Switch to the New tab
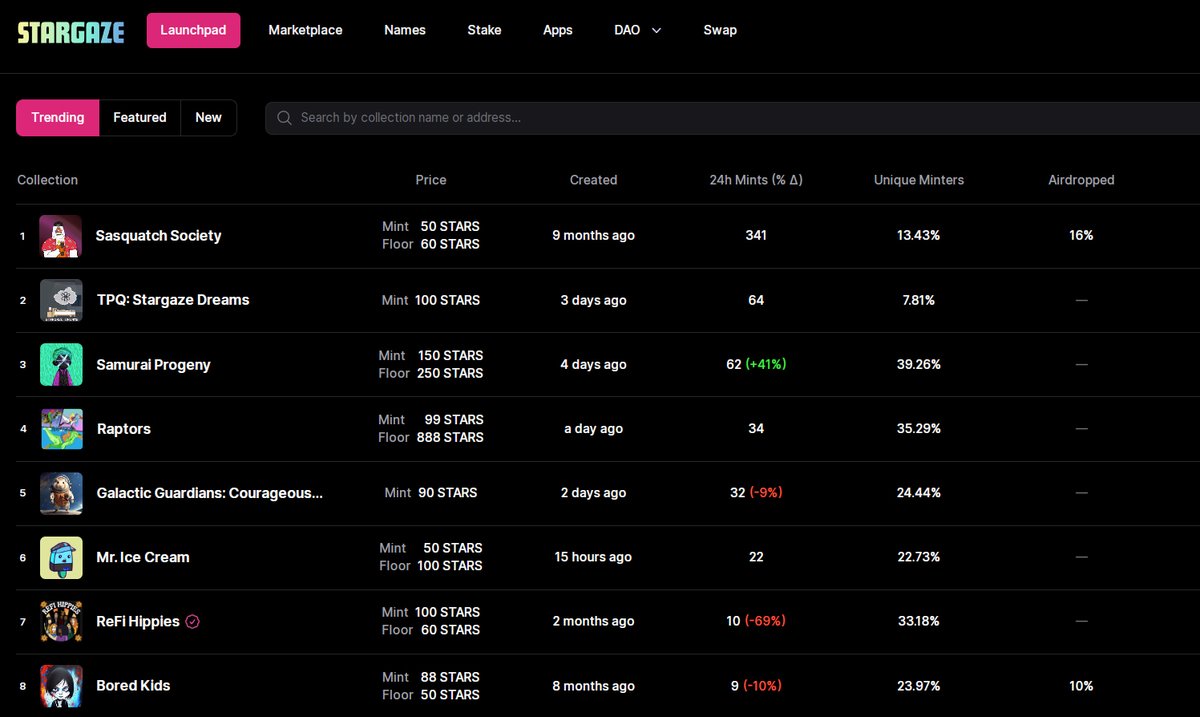Image resolution: width=1200 pixels, height=717 pixels. pos(208,118)
